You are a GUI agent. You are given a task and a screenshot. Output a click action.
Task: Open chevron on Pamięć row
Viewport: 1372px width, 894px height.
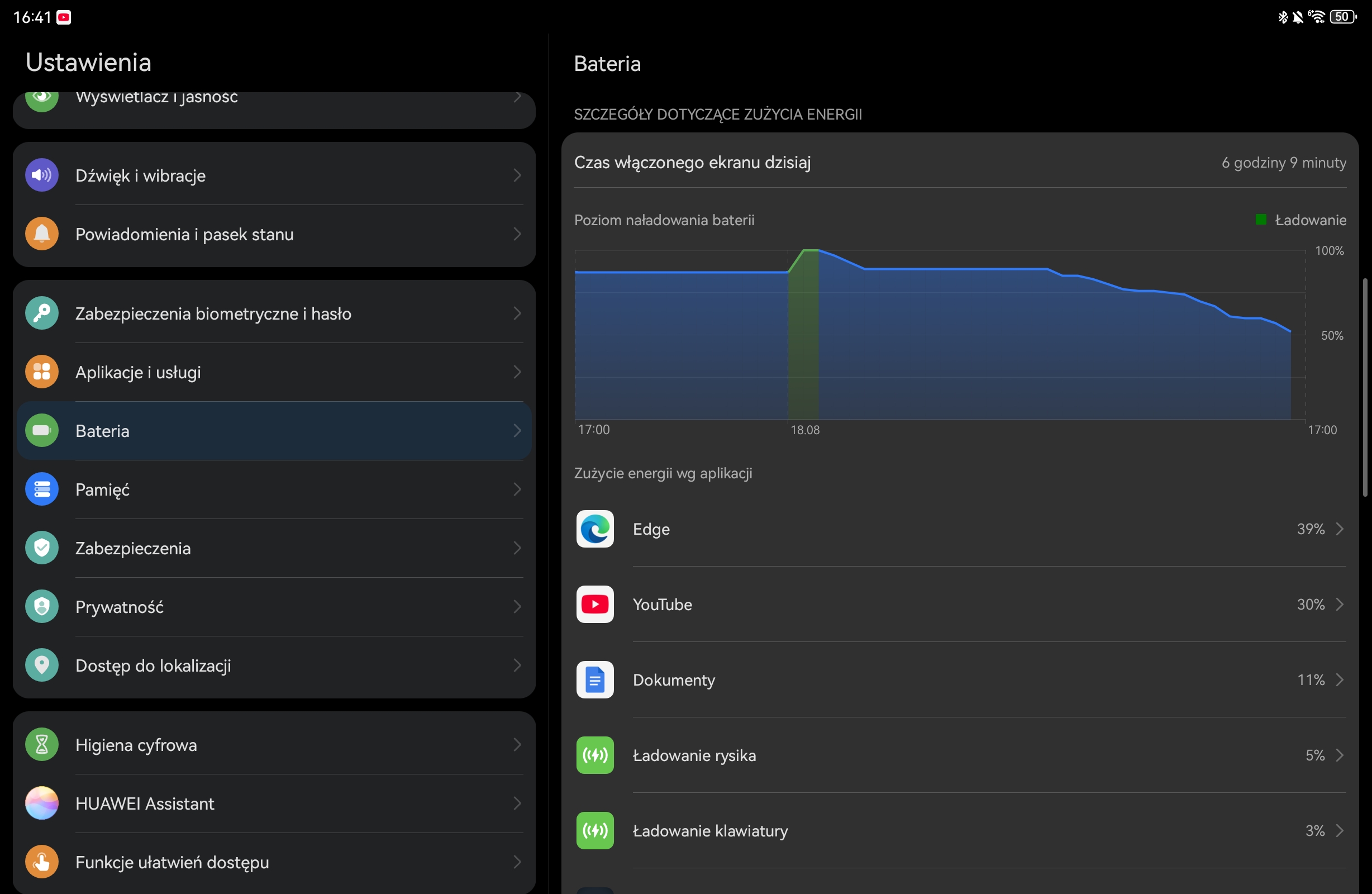point(517,489)
